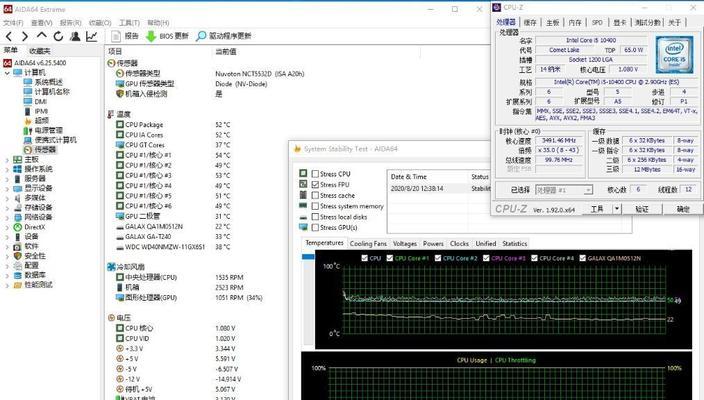
Task: Switch to the Cooling Fans tab
Action: tap(368, 244)
